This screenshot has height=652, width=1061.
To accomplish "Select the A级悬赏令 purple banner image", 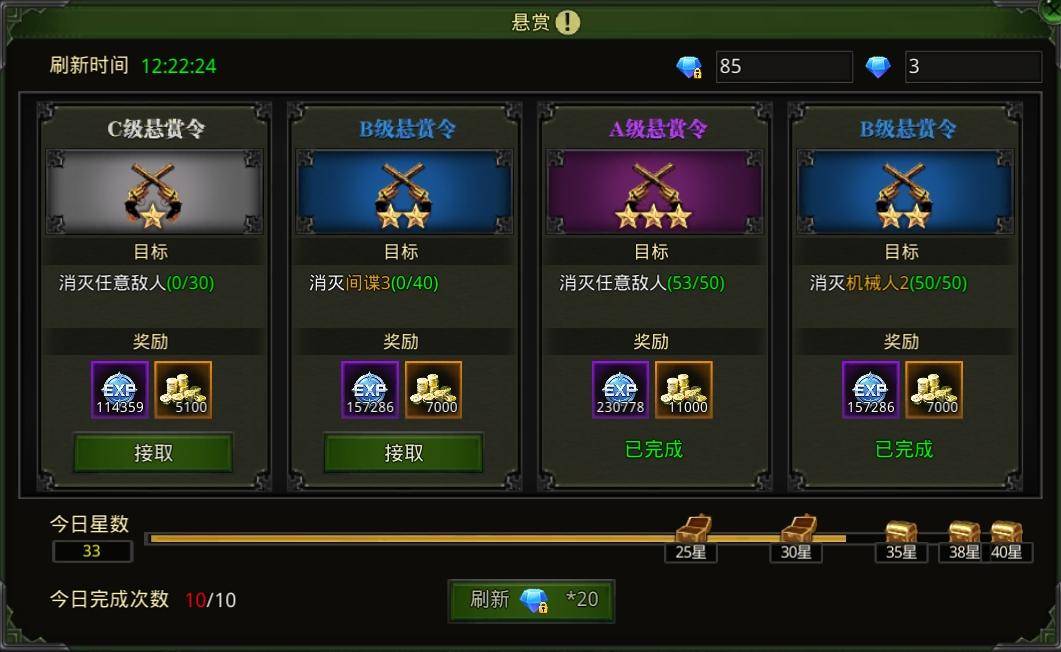I will 654,192.
